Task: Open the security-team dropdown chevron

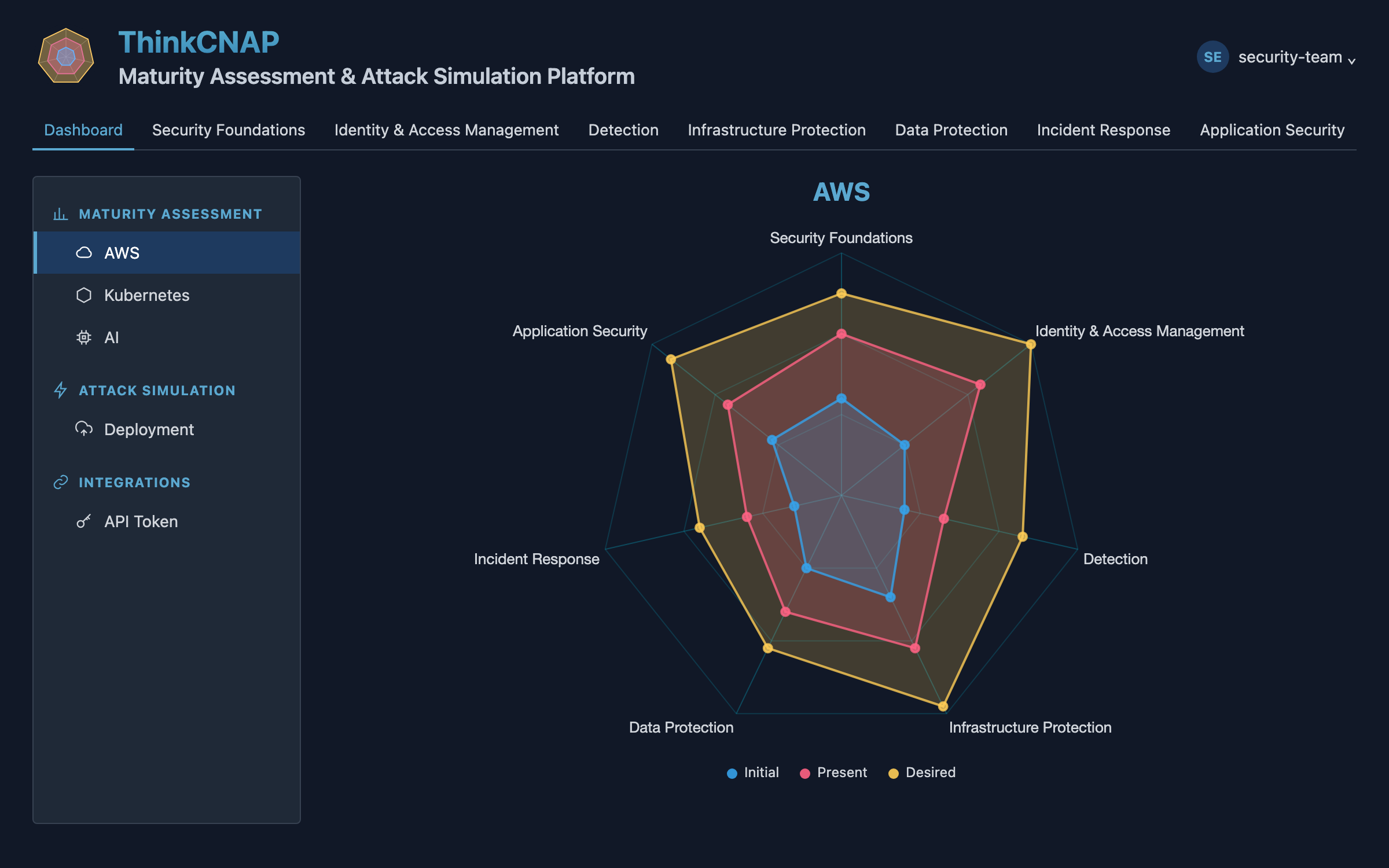Action: (1351, 60)
